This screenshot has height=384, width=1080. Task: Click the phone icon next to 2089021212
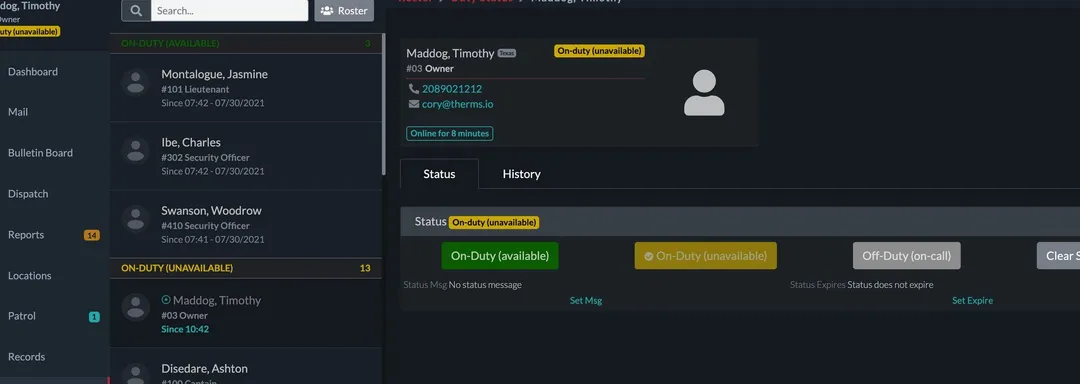click(413, 89)
